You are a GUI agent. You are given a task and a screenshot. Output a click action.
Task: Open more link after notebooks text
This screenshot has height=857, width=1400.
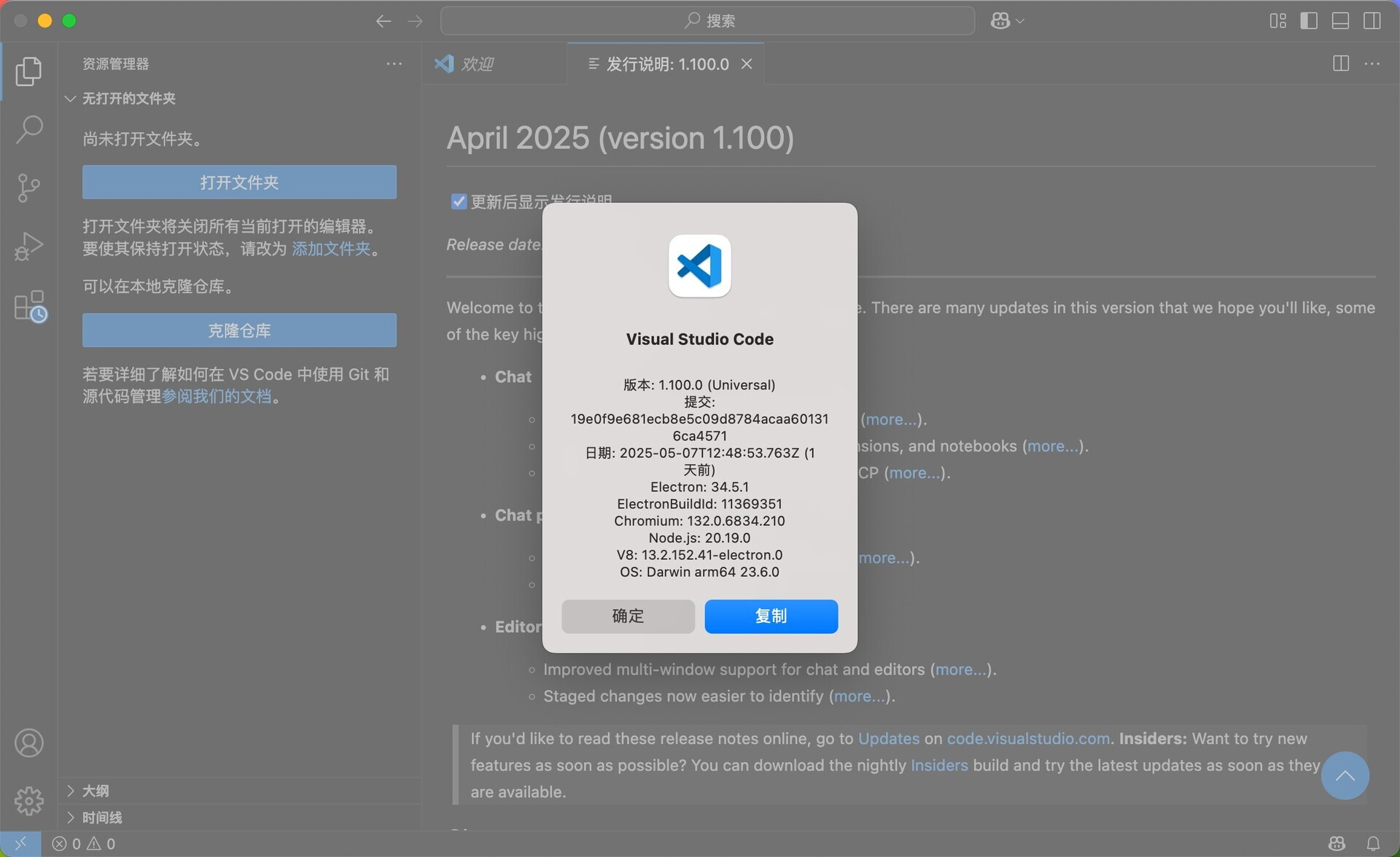1052,446
